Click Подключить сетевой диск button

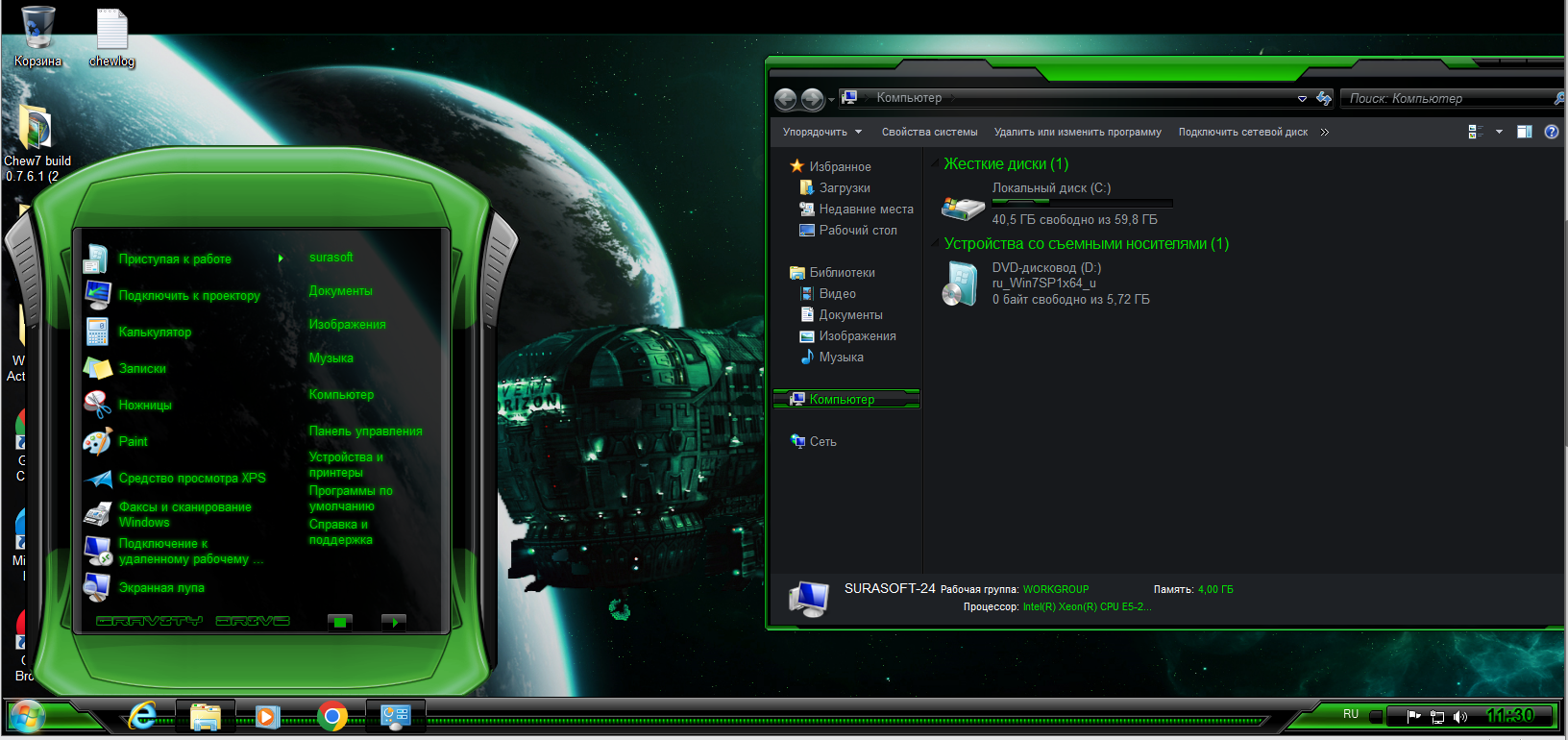[x=1242, y=133]
